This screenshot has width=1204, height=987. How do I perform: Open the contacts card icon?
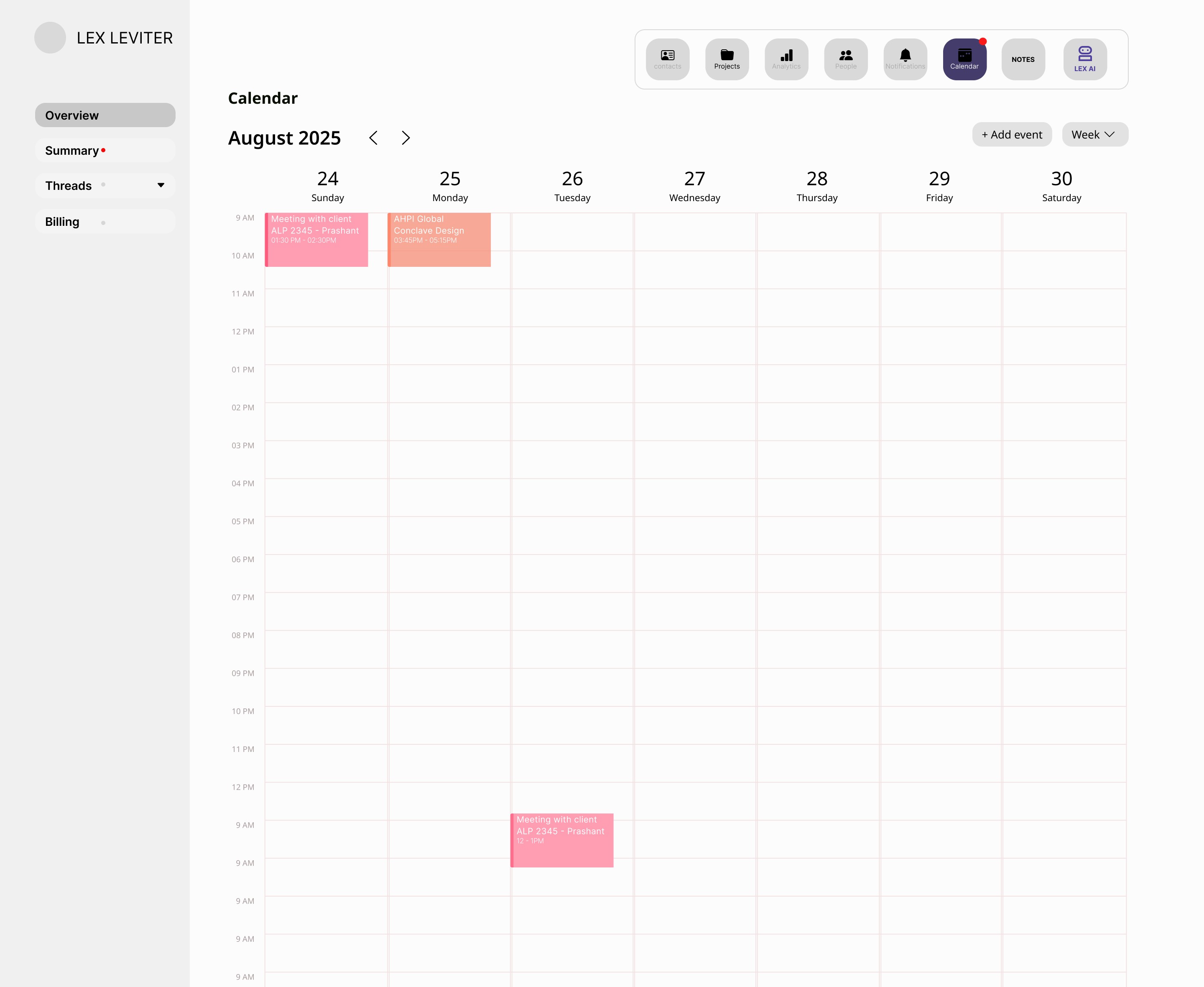(667, 59)
